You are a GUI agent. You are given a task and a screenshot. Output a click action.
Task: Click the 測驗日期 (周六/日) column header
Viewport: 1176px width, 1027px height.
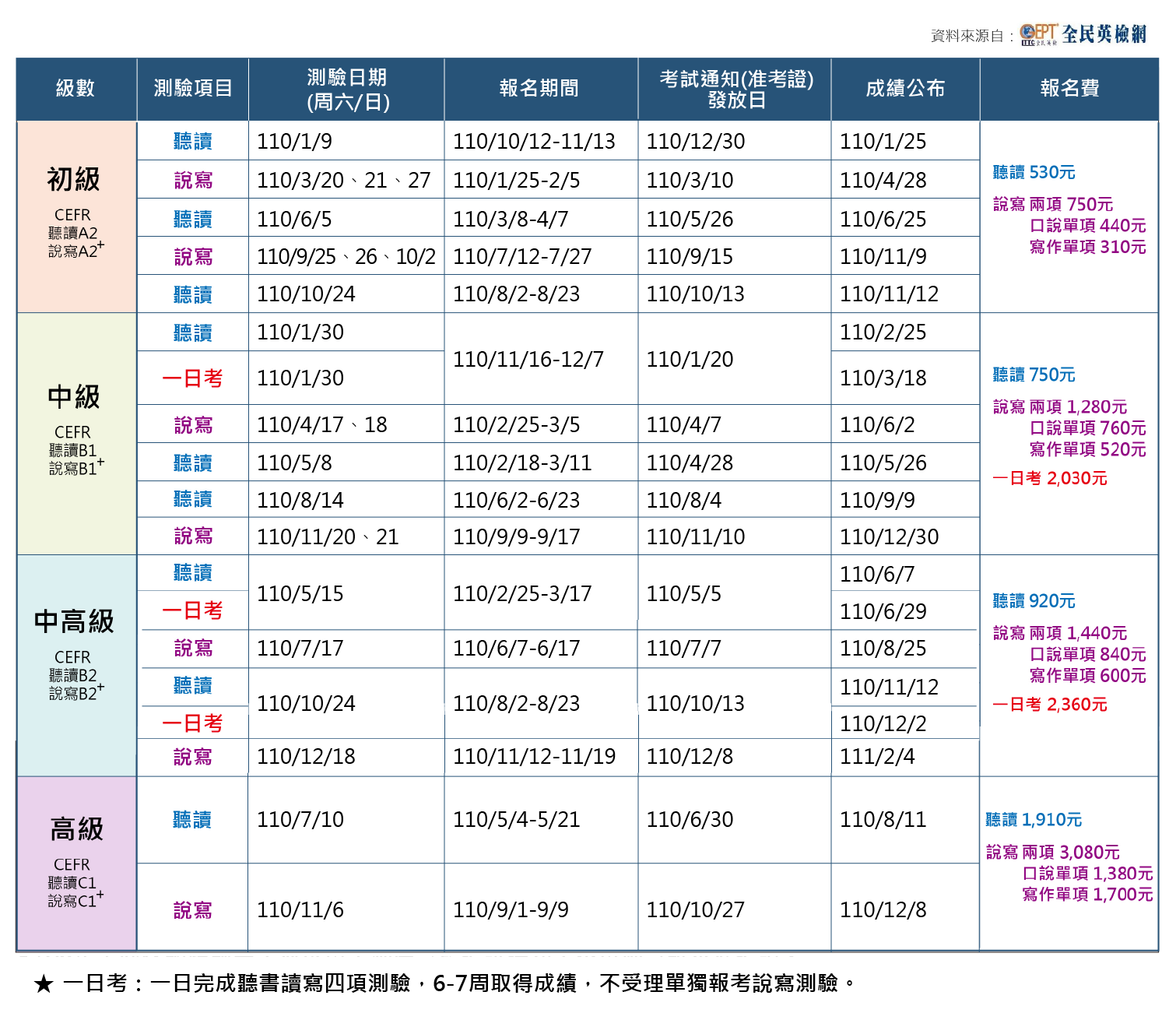[347, 89]
